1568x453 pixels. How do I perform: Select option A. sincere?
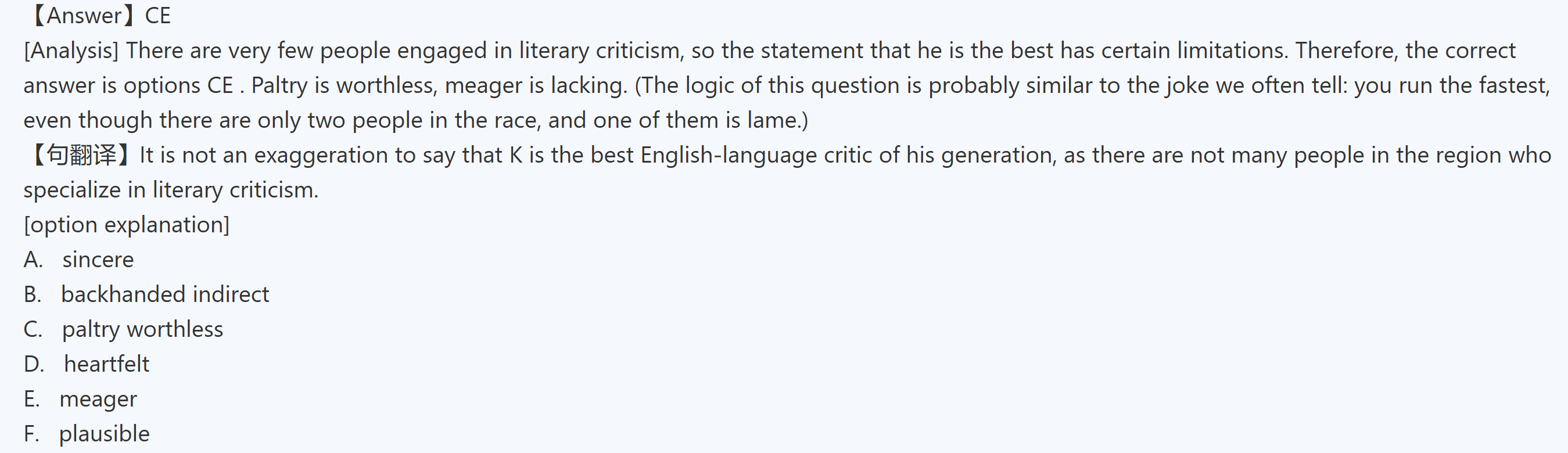click(x=98, y=260)
